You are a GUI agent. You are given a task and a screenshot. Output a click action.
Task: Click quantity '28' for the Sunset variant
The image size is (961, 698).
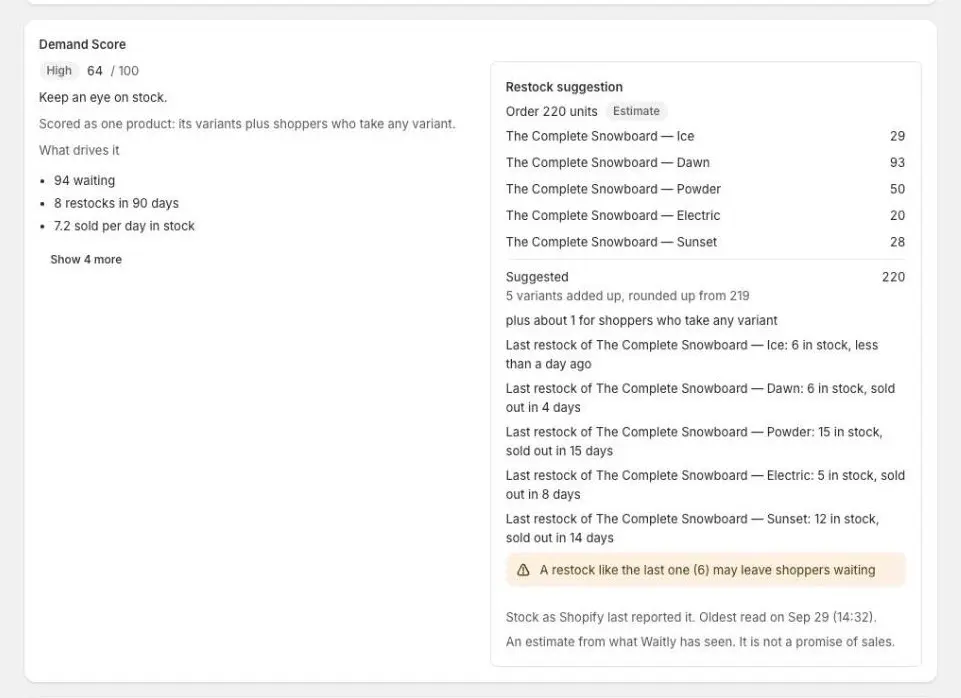coord(897,241)
